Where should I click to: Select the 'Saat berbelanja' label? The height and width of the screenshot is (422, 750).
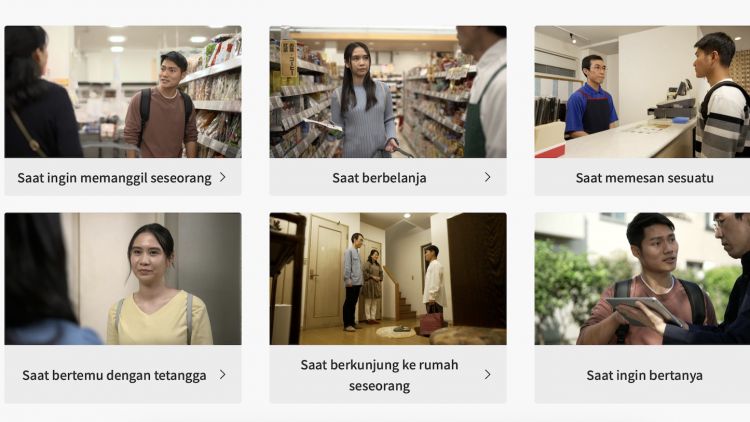tap(379, 178)
